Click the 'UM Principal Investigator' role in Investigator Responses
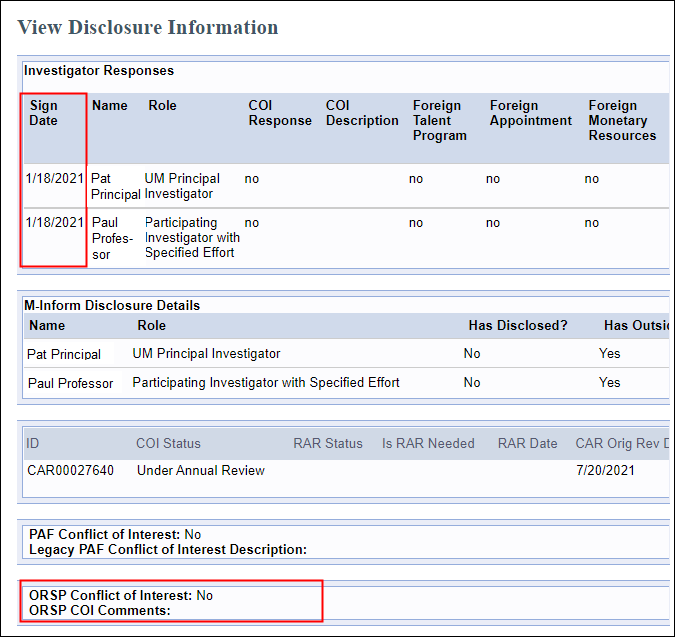675x637 pixels. click(182, 186)
